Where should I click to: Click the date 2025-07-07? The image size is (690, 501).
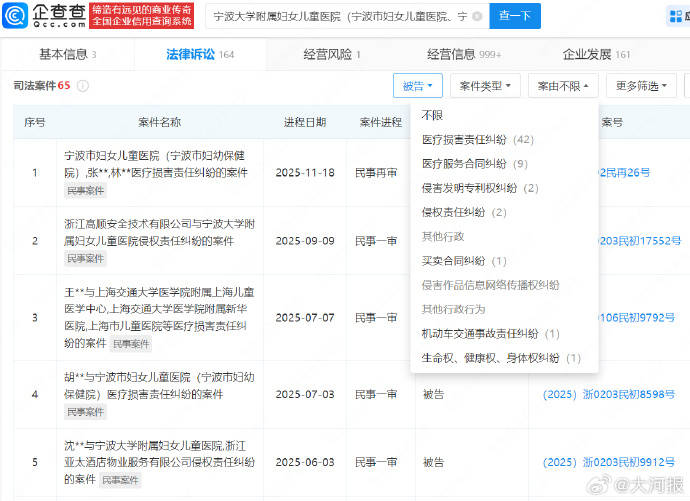pyautogui.click(x=305, y=318)
